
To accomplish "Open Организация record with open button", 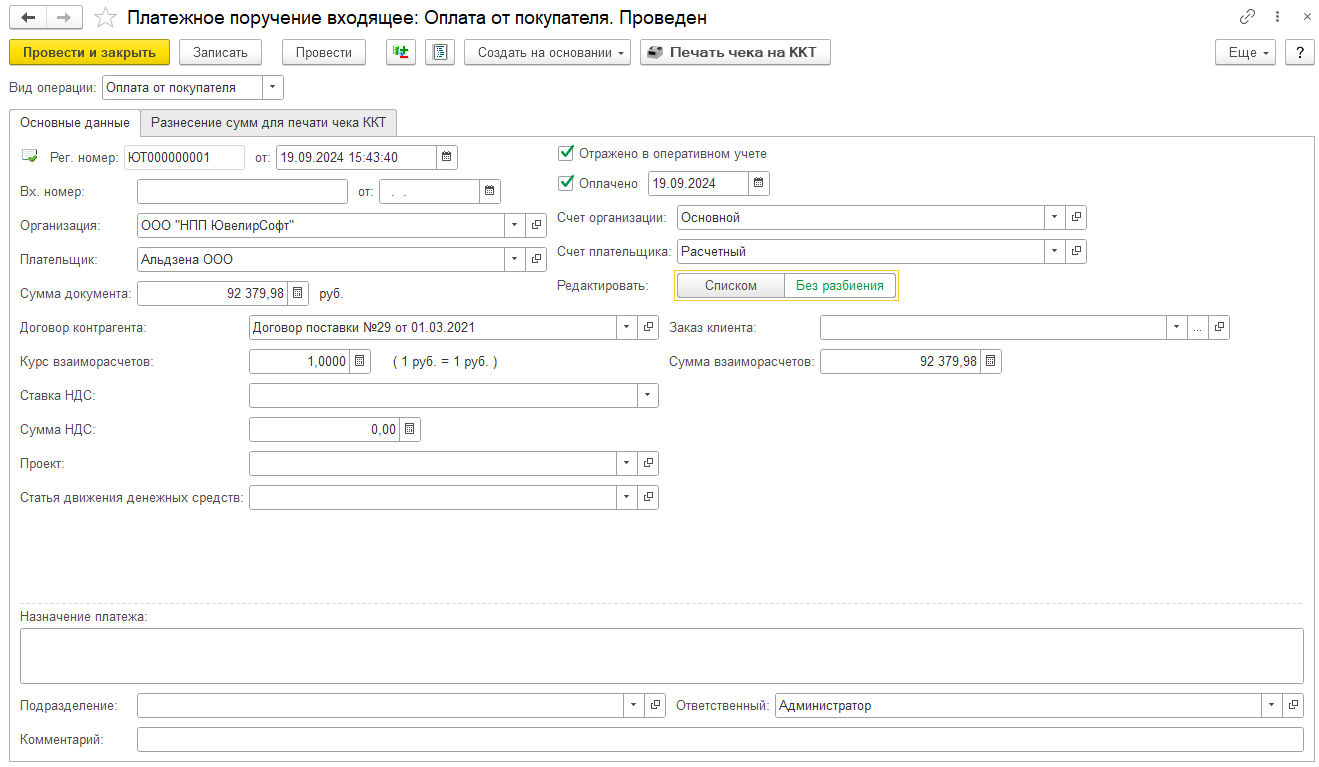I will coord(536,225).
